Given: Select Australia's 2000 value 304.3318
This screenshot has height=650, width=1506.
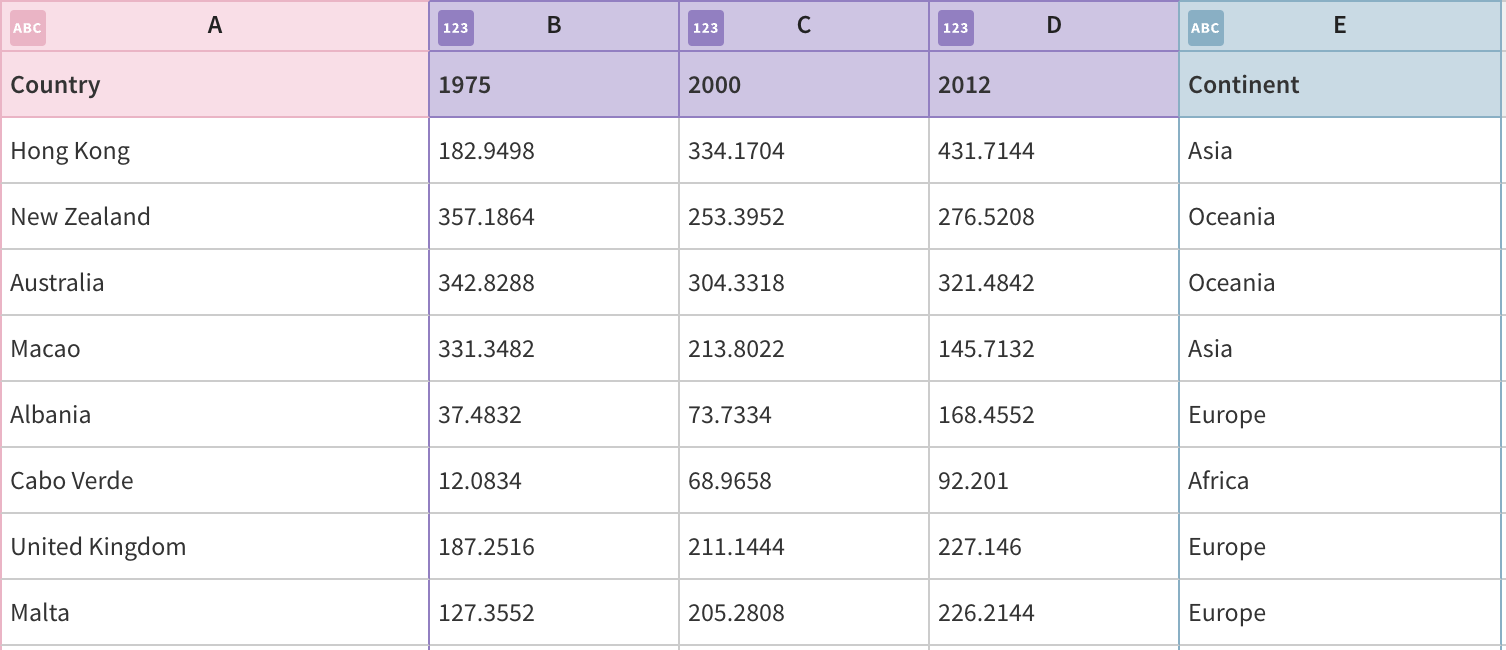Looking at the screenshot, I should (803, 283).
